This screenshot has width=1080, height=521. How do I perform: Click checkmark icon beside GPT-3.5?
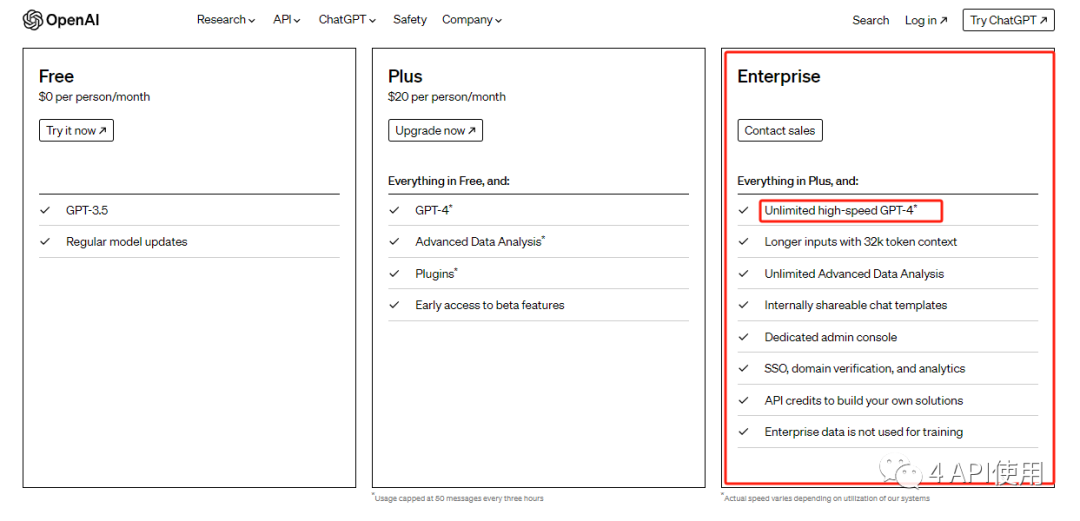point(45,210)
